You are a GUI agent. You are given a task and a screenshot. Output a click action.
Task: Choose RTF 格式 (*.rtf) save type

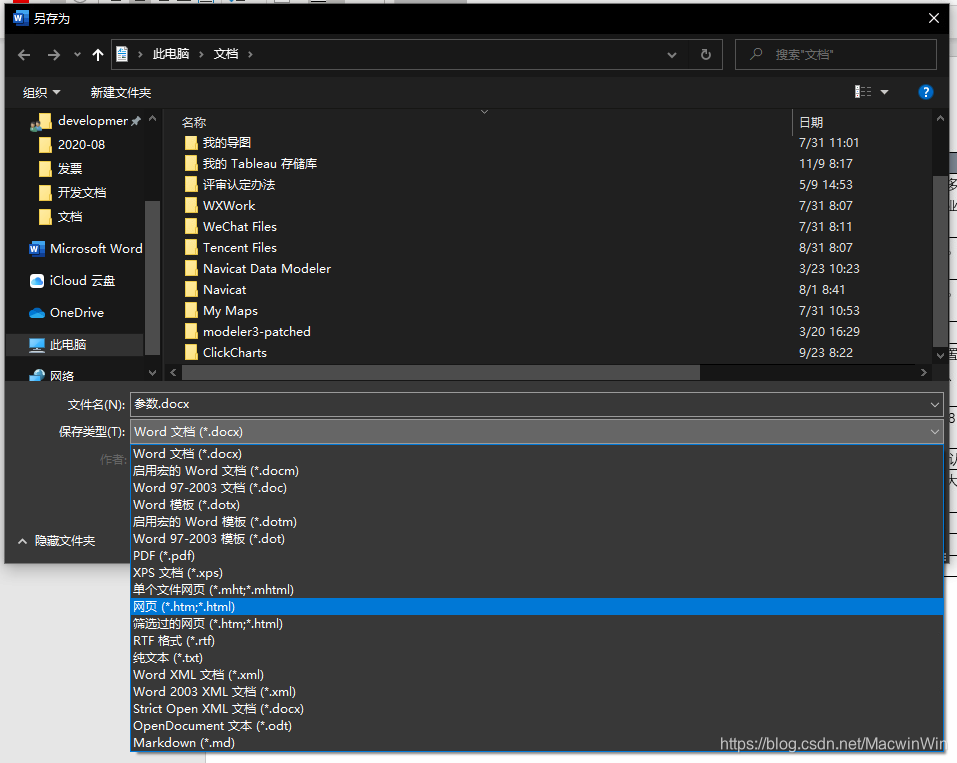(537, 641)
